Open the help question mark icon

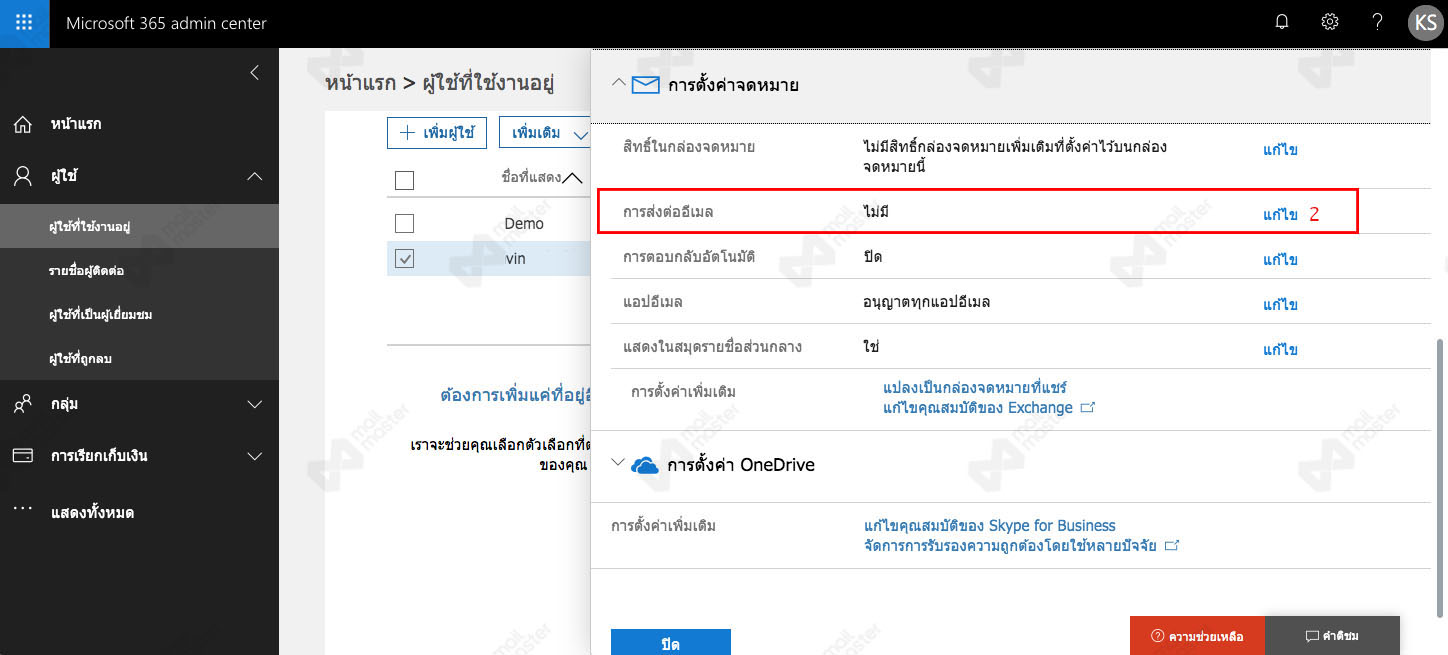click(1377, 22)
